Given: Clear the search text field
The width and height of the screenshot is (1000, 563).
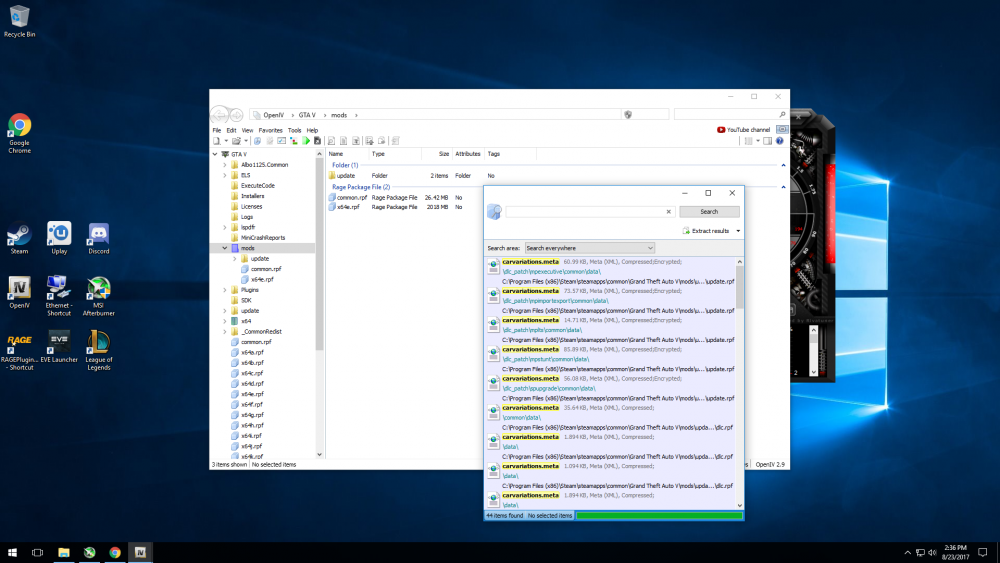Looking at the screenshot, I should (669, 212).
